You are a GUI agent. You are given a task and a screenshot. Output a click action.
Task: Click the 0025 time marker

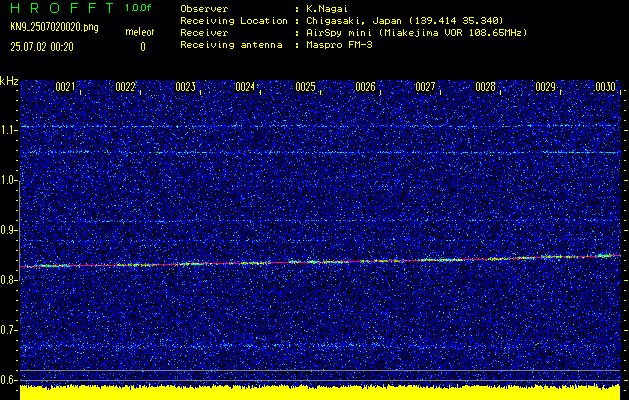point(305,87)
